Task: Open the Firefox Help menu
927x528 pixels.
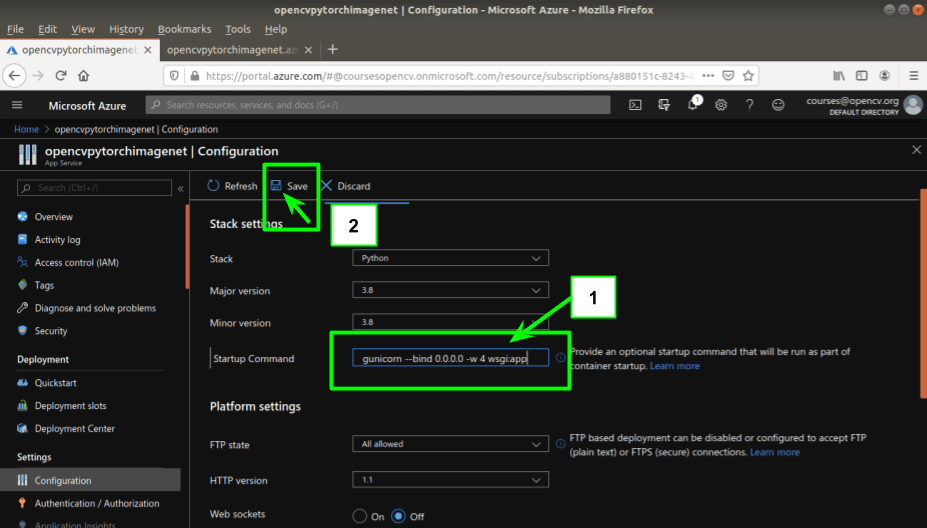Action: point(275,29)
